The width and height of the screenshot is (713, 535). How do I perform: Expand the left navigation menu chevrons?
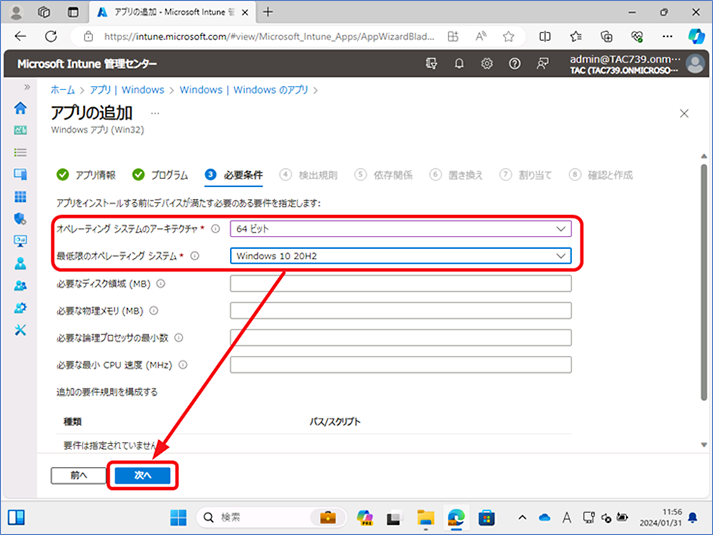(27, 87)
